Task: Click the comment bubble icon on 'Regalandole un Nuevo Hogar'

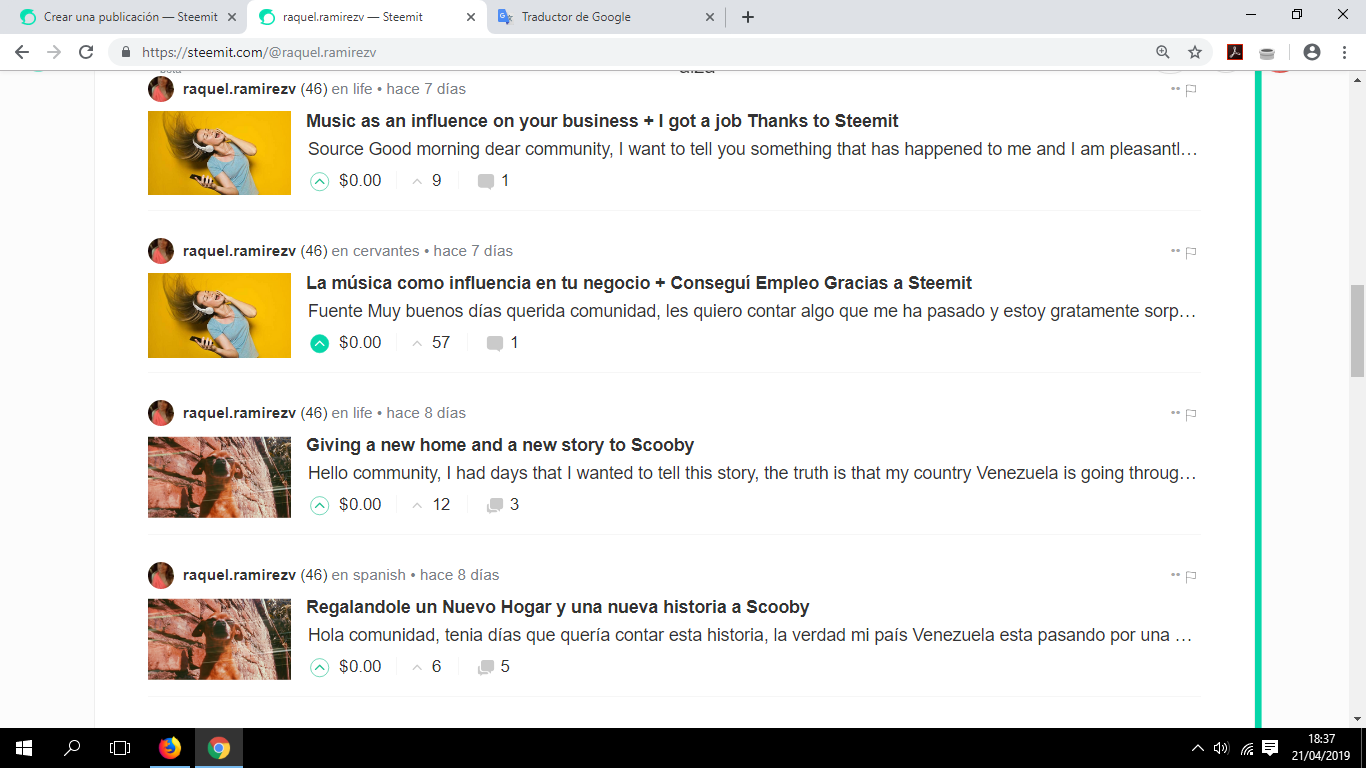Action: click(489, 666)
